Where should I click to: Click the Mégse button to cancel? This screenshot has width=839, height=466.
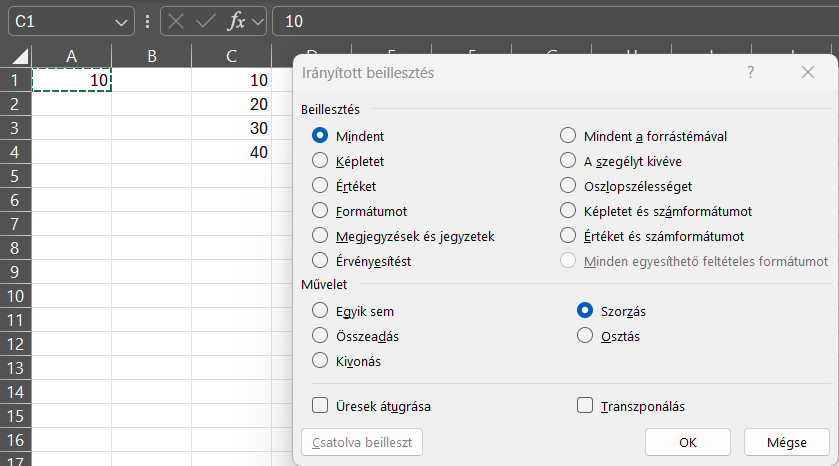[787, 442]
